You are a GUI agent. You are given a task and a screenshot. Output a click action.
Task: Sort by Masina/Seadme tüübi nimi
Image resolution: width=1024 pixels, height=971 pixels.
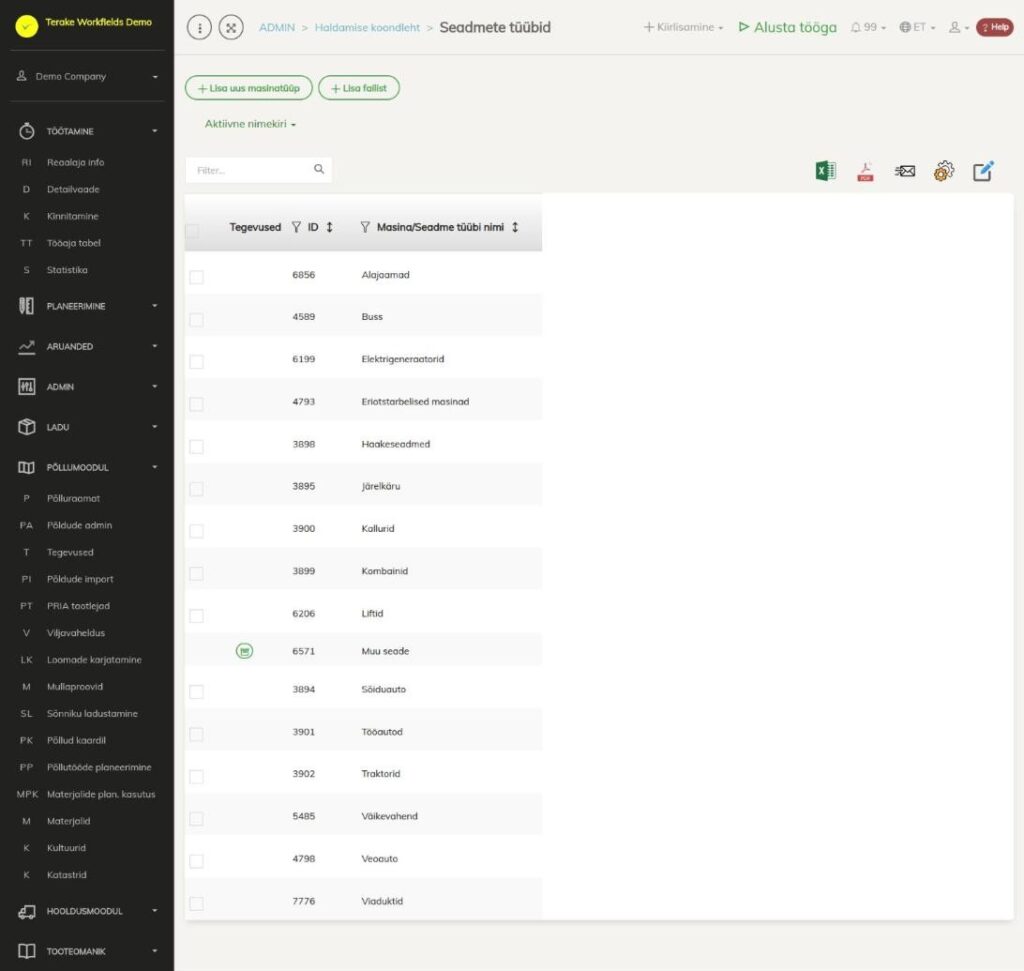515,227
